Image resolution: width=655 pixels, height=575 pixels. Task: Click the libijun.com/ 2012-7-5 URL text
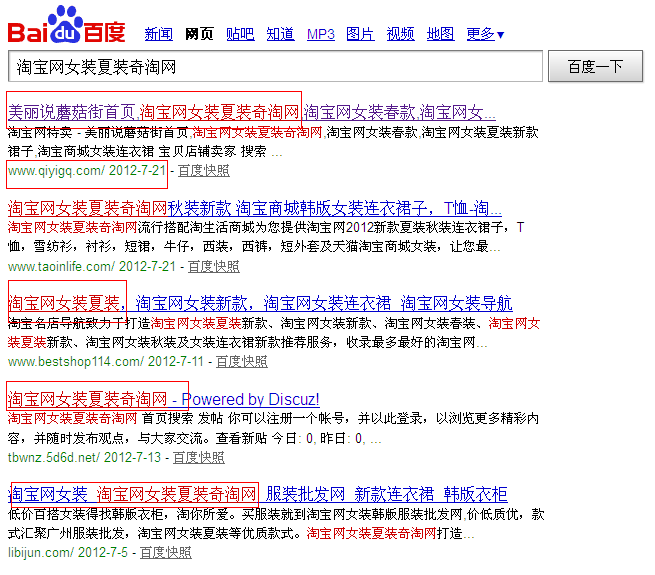(68, 553)
